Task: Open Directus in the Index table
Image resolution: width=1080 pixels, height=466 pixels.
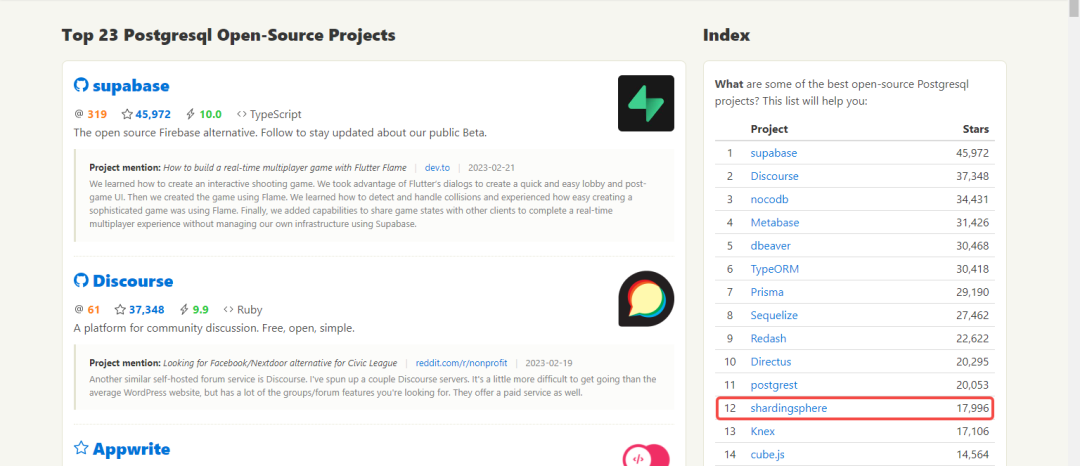Action: tap(771, 362)
